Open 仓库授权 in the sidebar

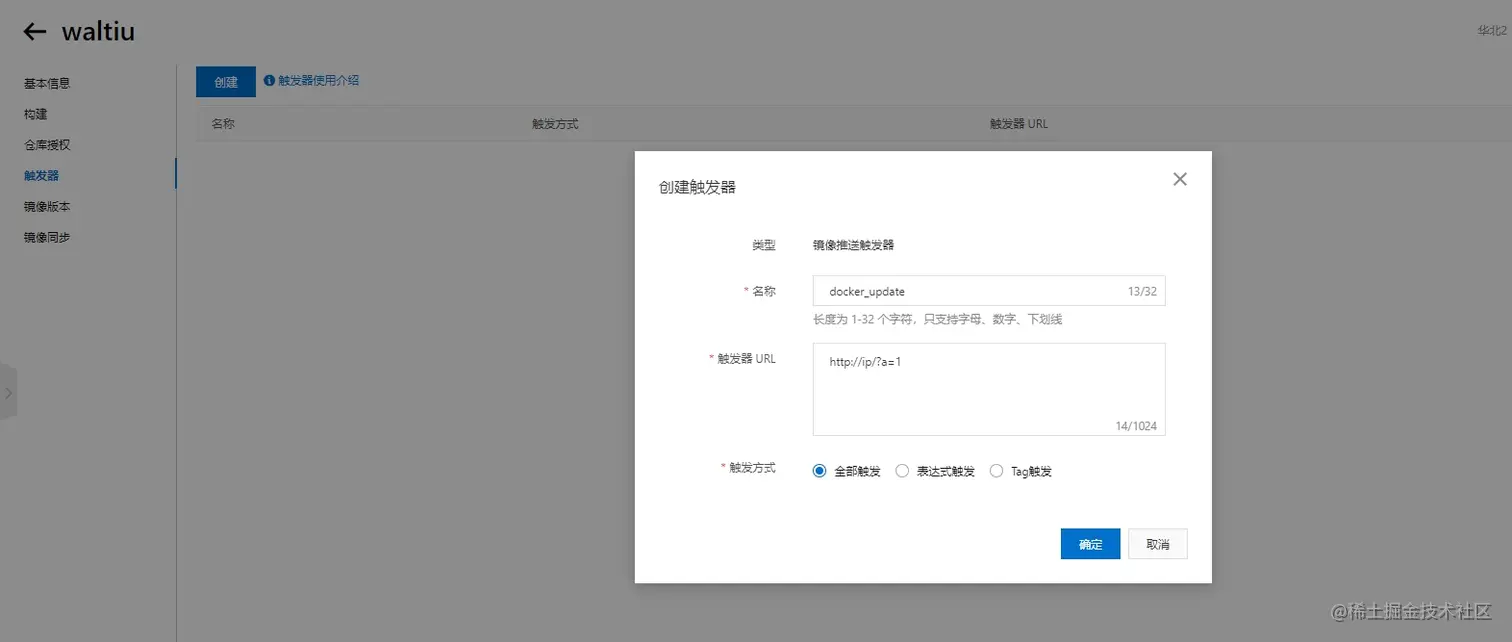pos(47,145)
